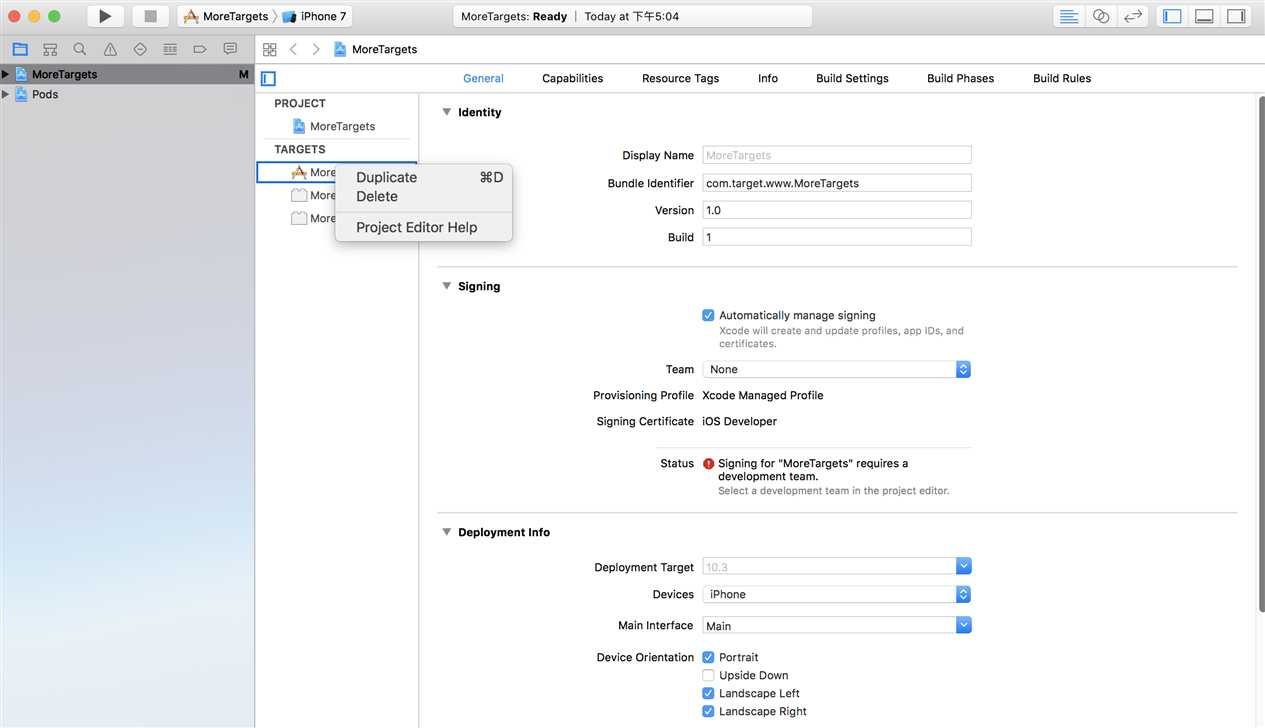The image size is (1265, 728).
Task: Switch to the Capabilities tab
Action: (572, 78)
